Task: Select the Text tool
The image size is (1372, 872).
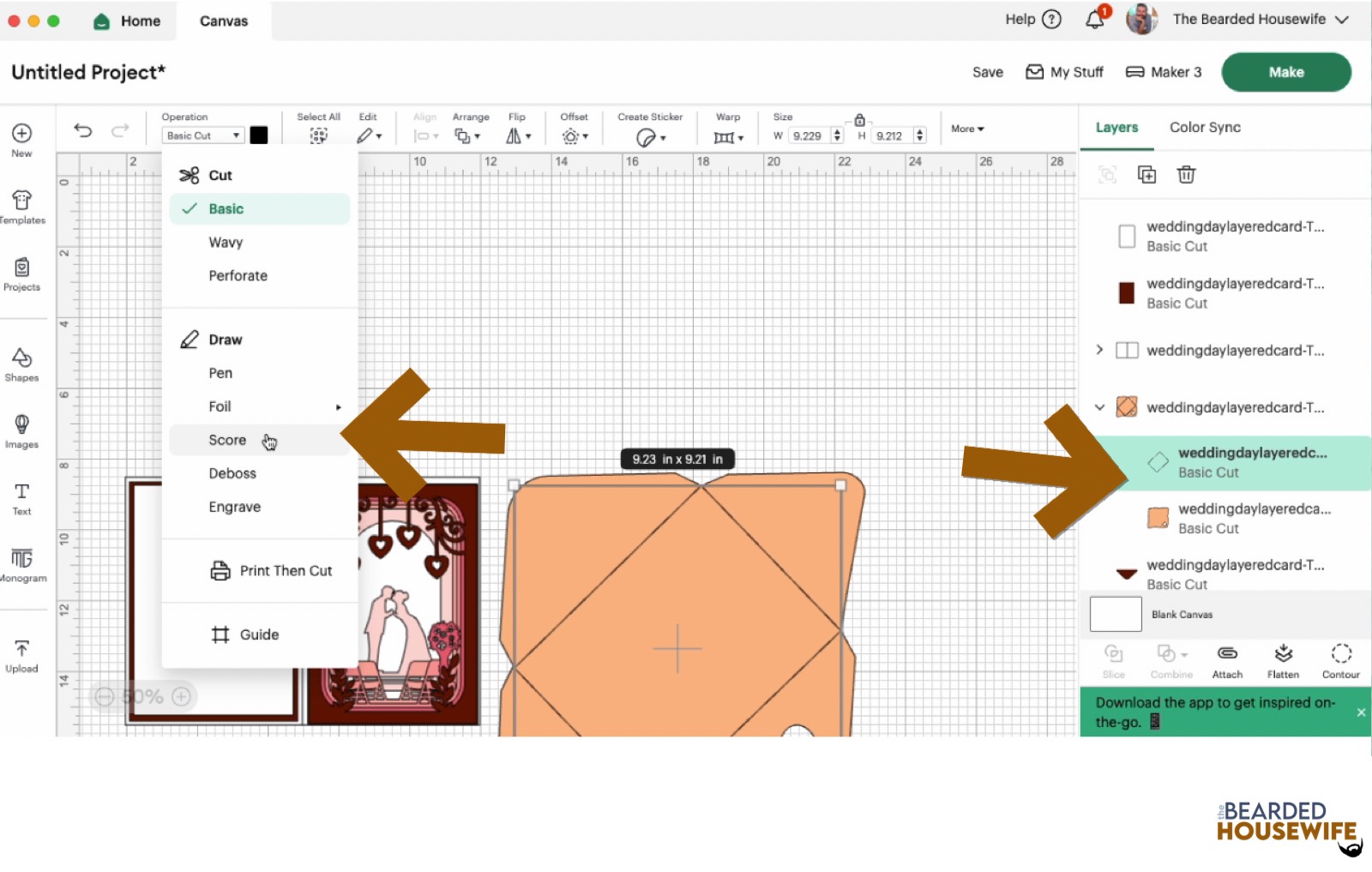Action: coord(21,497)
